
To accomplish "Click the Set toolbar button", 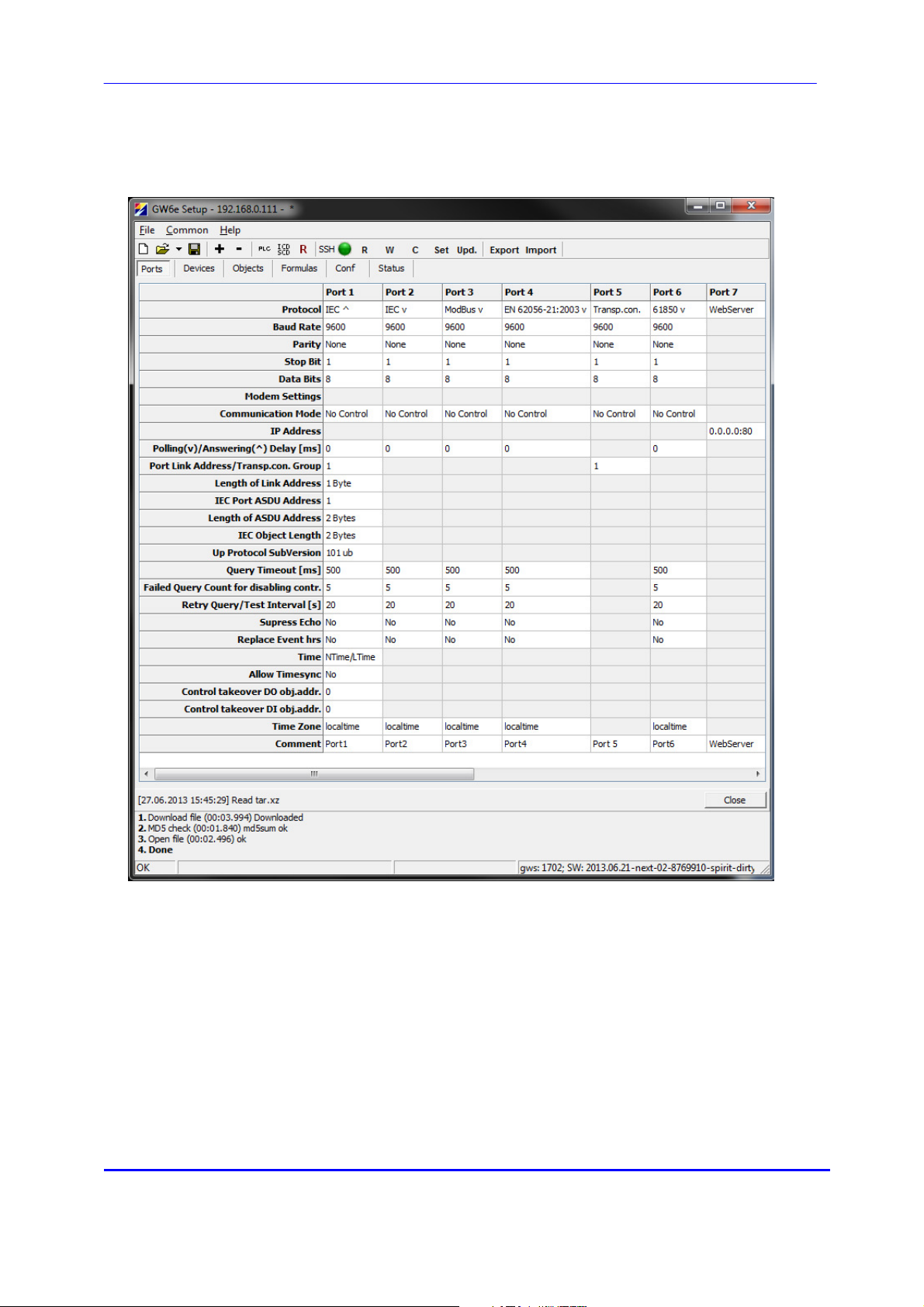I will click(441, 250).
